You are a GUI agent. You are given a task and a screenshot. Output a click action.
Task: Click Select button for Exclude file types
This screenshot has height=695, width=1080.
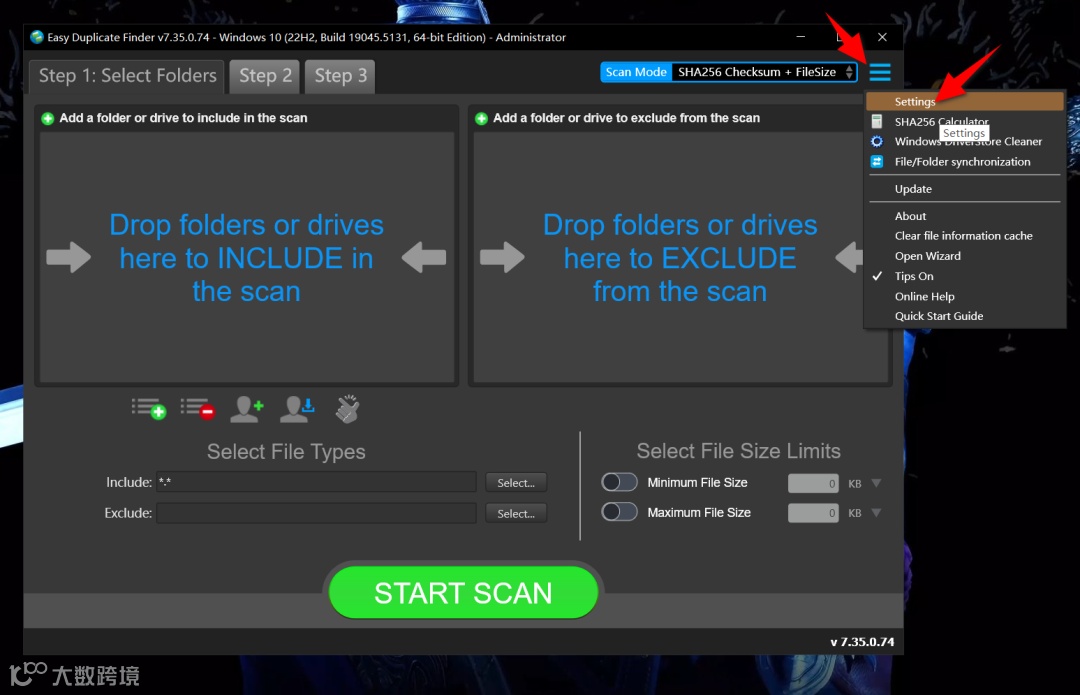(x=516, y=513)
